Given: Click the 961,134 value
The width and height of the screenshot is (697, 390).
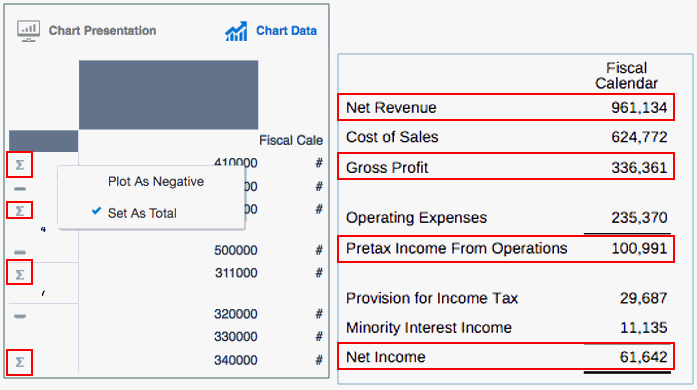Looking at the screenshot, I should [x=639, y=108].
